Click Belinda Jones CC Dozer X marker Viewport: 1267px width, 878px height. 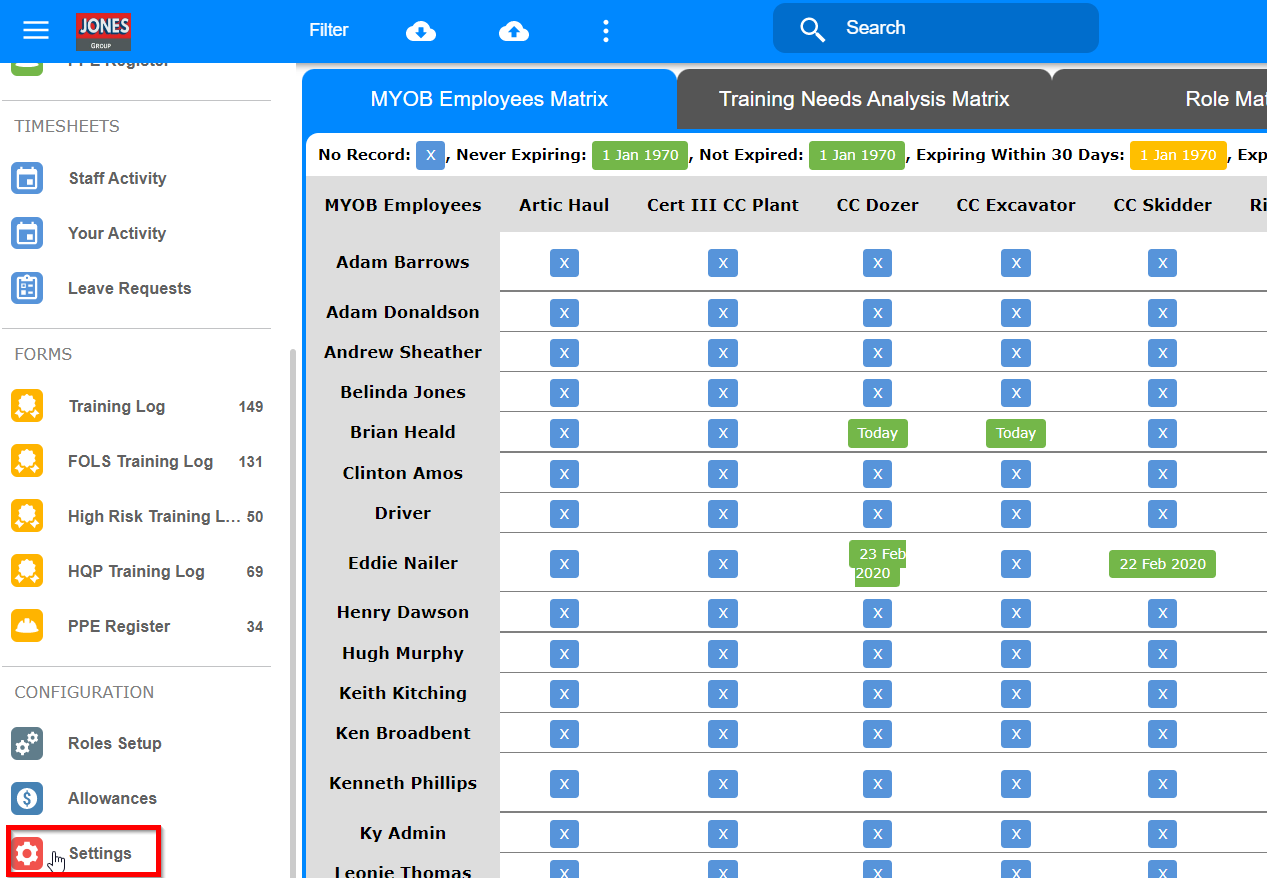coord(877,393)
